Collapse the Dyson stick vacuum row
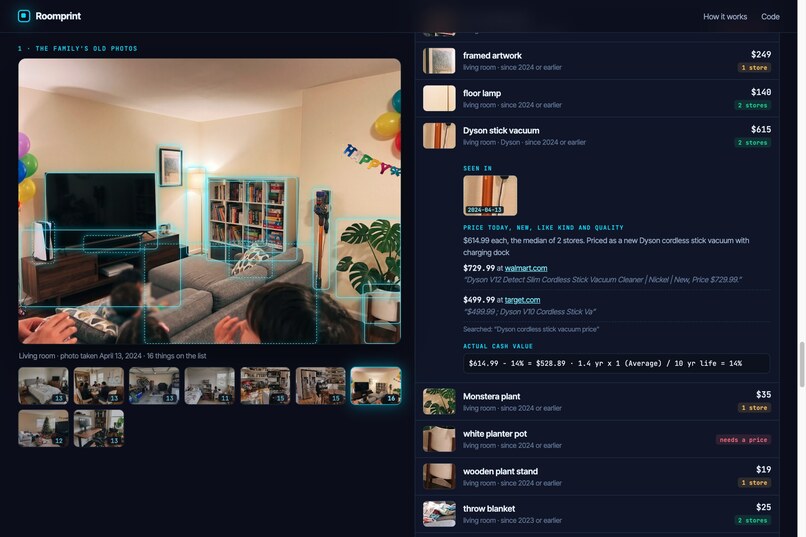Image resolution: width=806 pixels, height=537 pixels. (597, 136)
